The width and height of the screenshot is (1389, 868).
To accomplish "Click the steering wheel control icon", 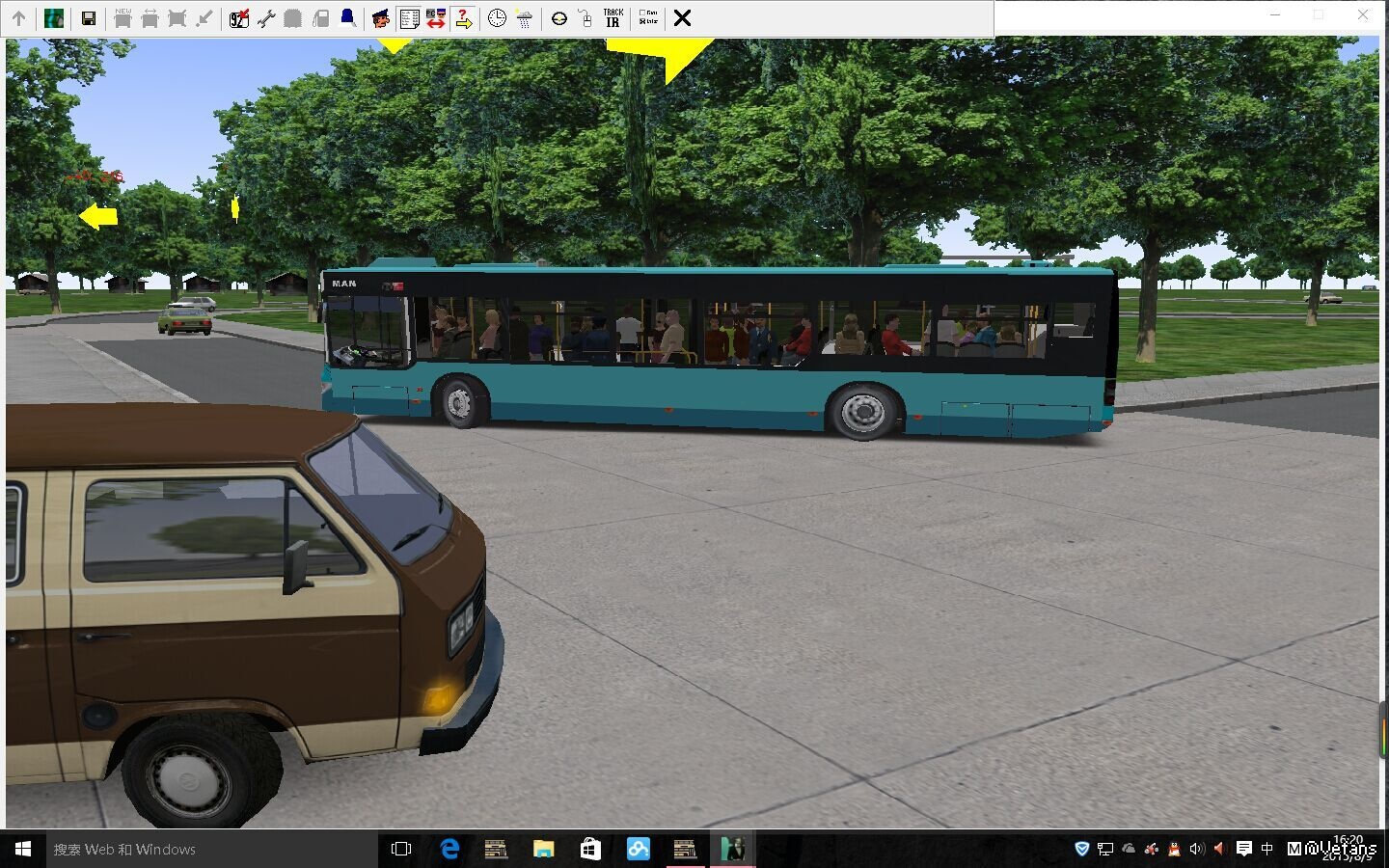I will (558, 18).
